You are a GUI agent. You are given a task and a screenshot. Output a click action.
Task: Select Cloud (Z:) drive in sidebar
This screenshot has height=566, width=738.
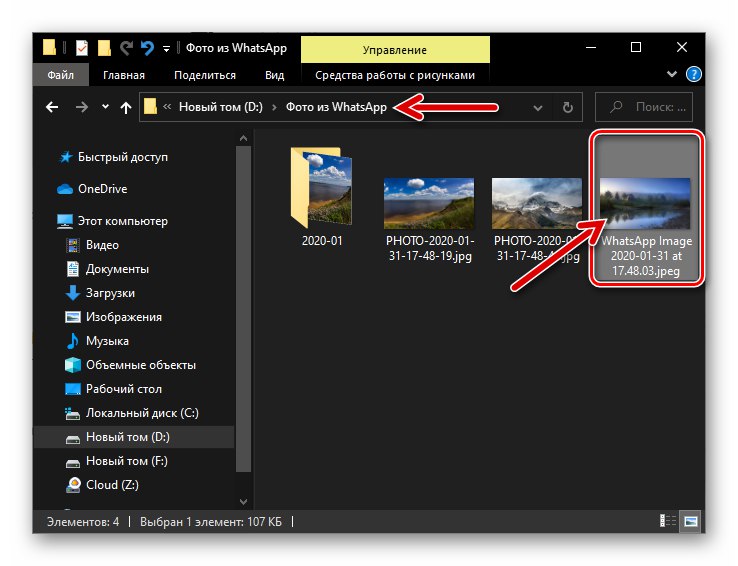(x=112, y=485)
